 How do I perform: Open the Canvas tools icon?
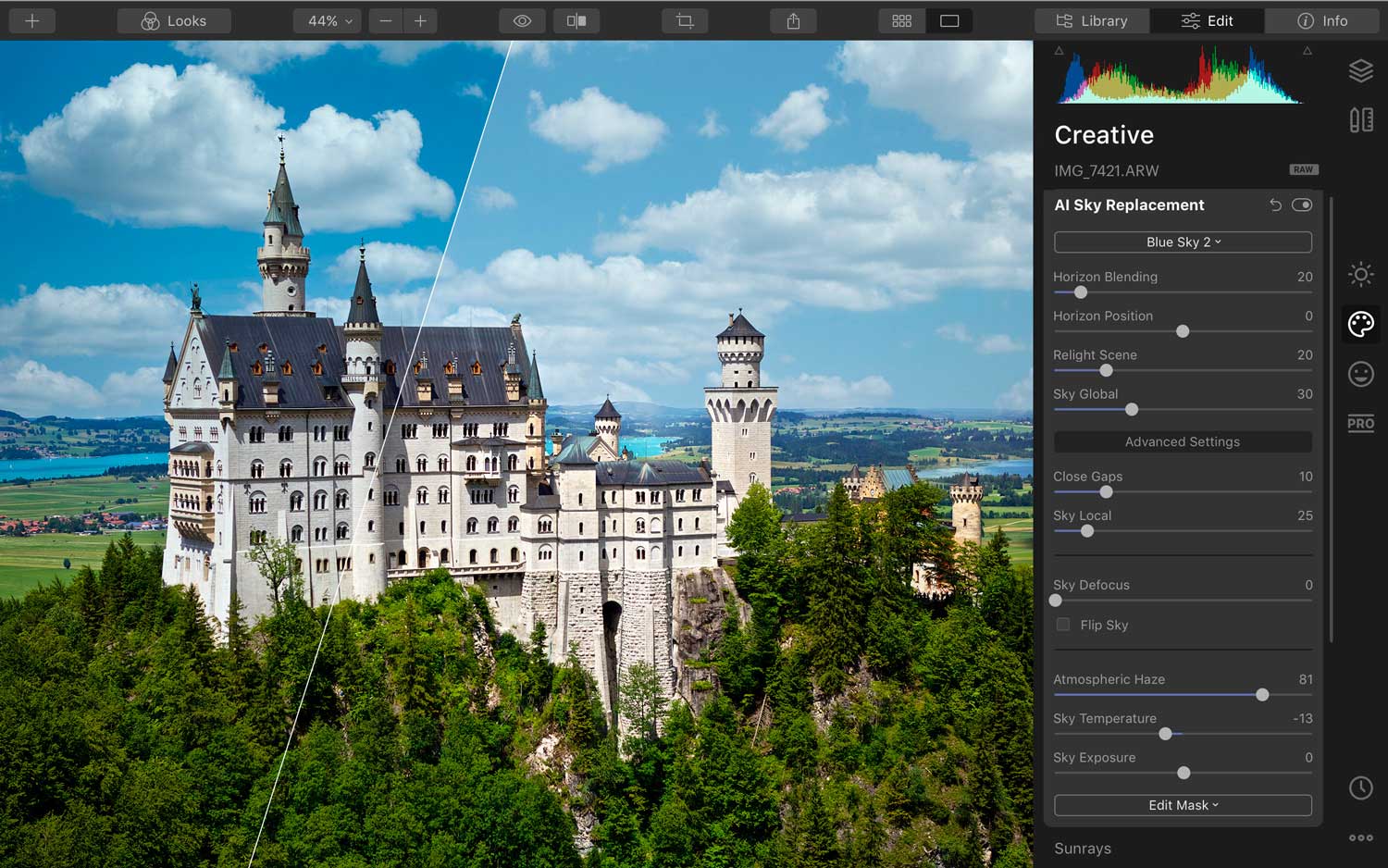pos(1361,120)
